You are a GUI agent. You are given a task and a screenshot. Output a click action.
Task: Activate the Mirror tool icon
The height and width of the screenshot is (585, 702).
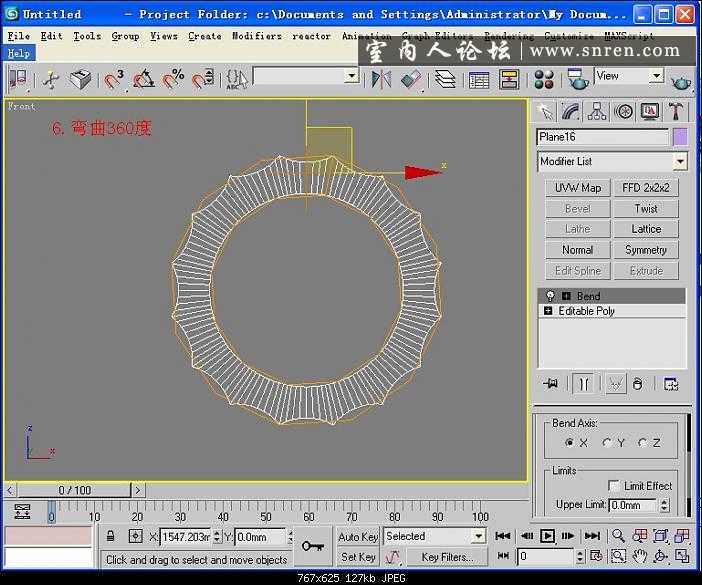click(381, 80)
